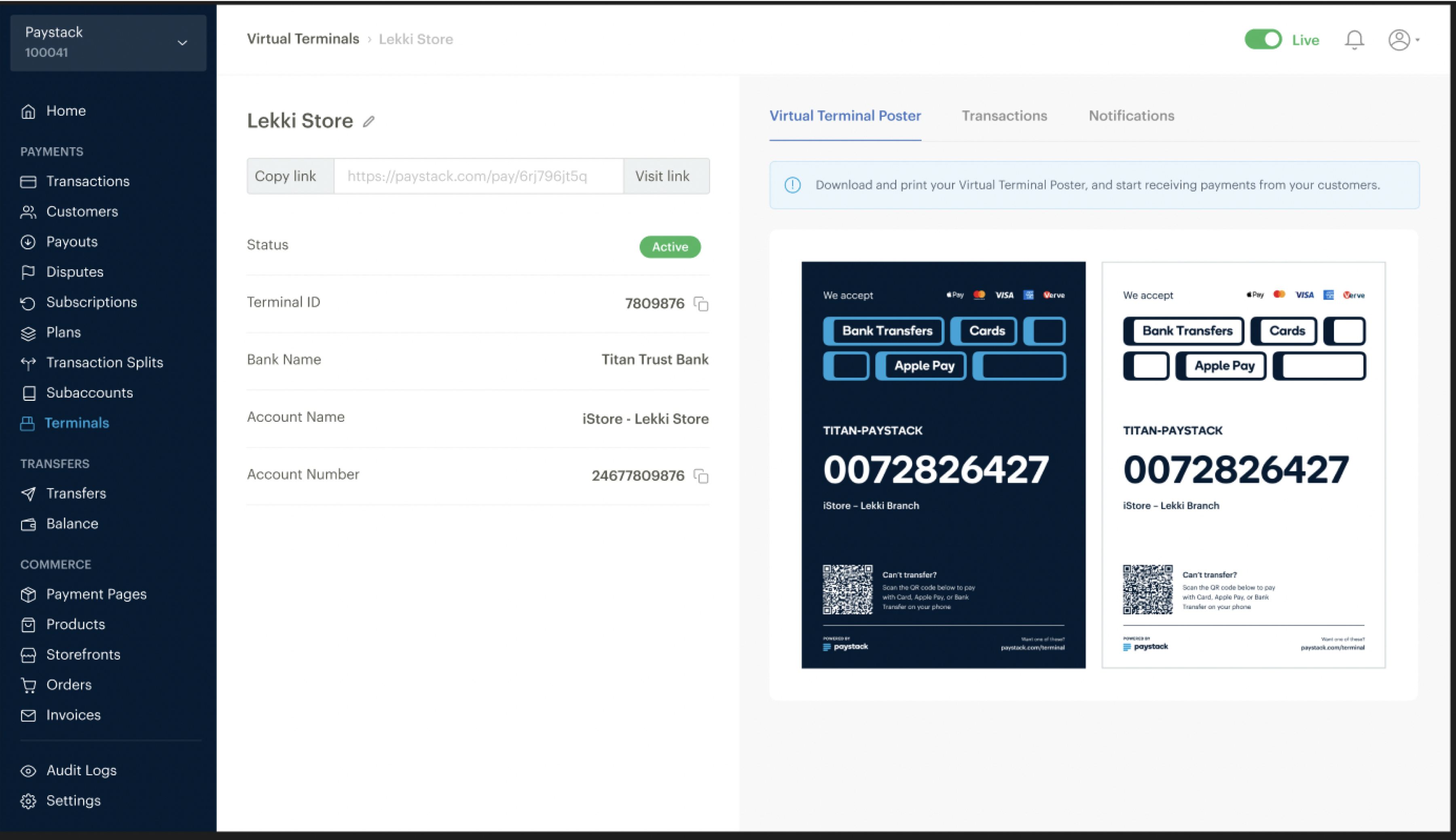Click the Customers people icon
Screen dimensions: 1456x840
(28, 212)
